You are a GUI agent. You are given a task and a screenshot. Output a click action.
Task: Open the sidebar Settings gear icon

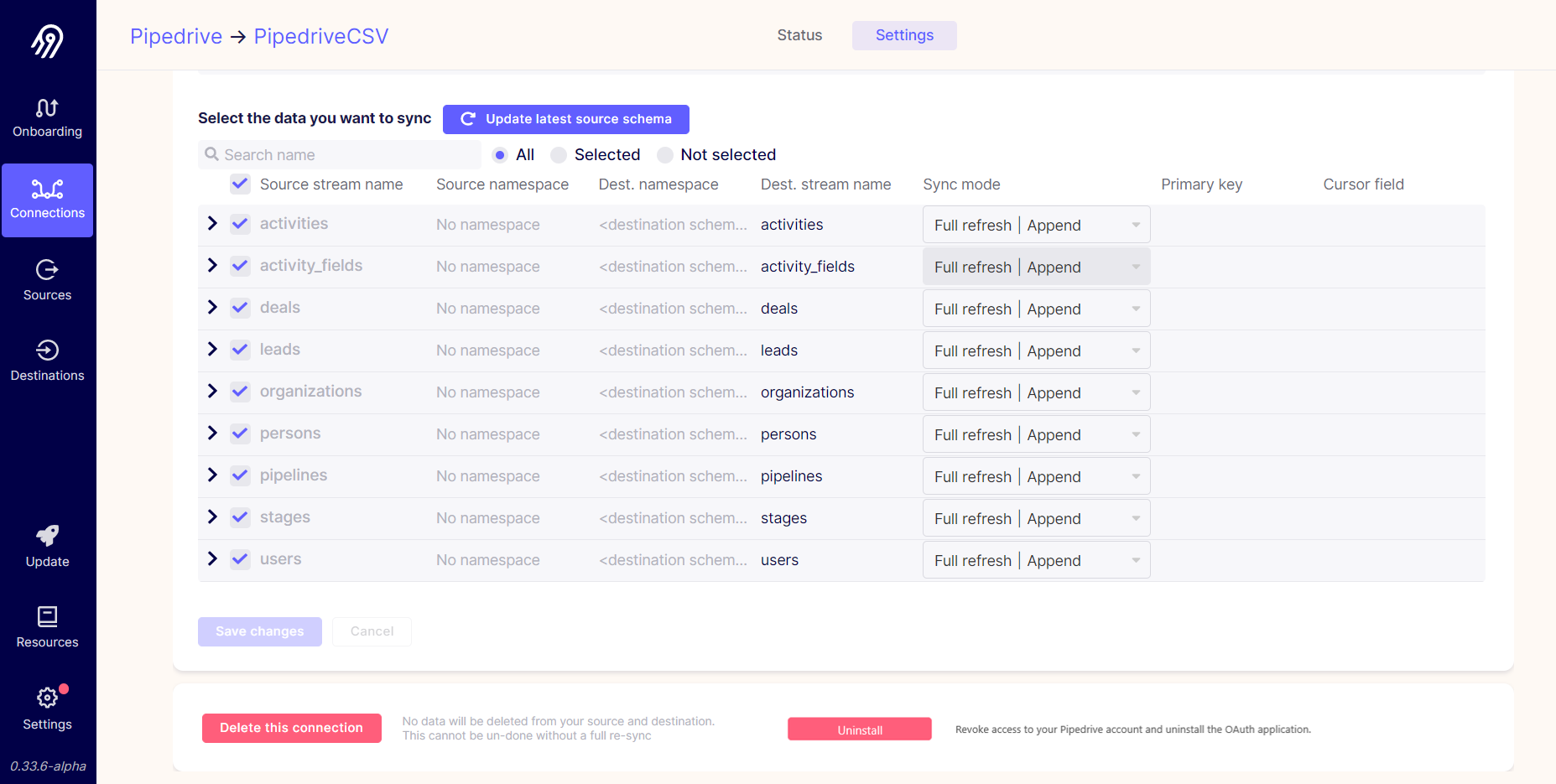tap(47, 698)
